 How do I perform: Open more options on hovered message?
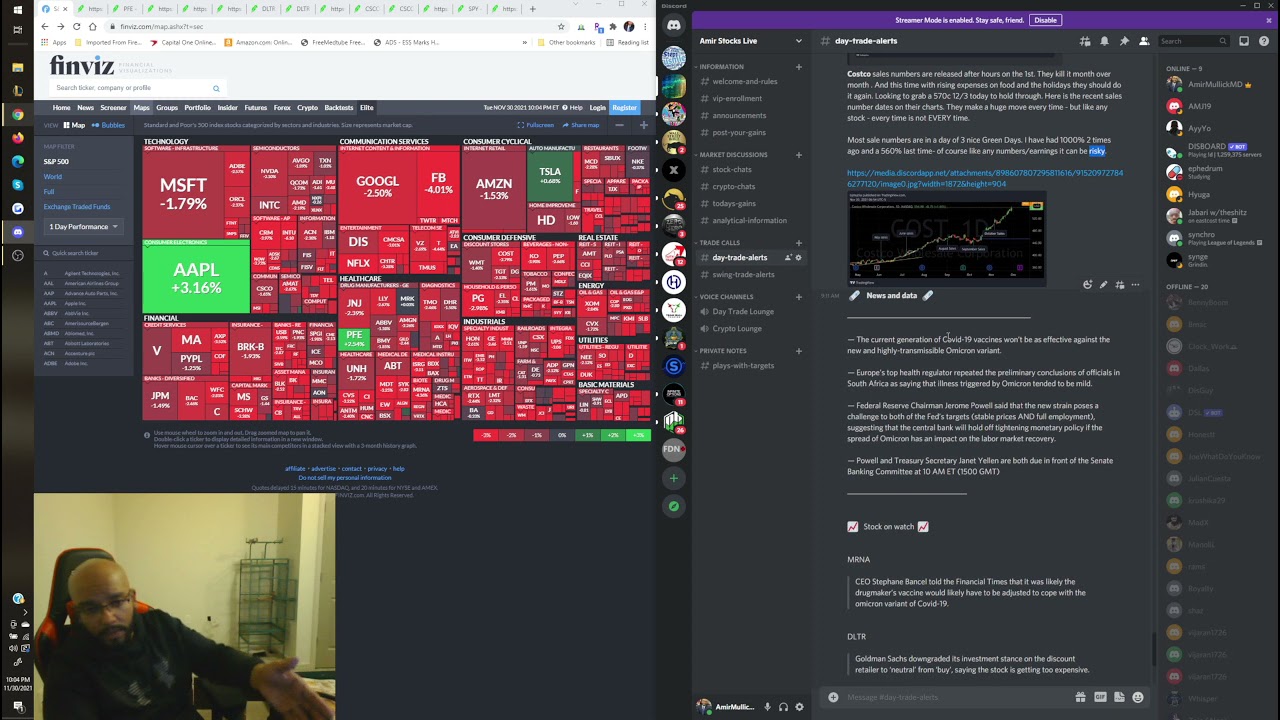pos(1135,285)
